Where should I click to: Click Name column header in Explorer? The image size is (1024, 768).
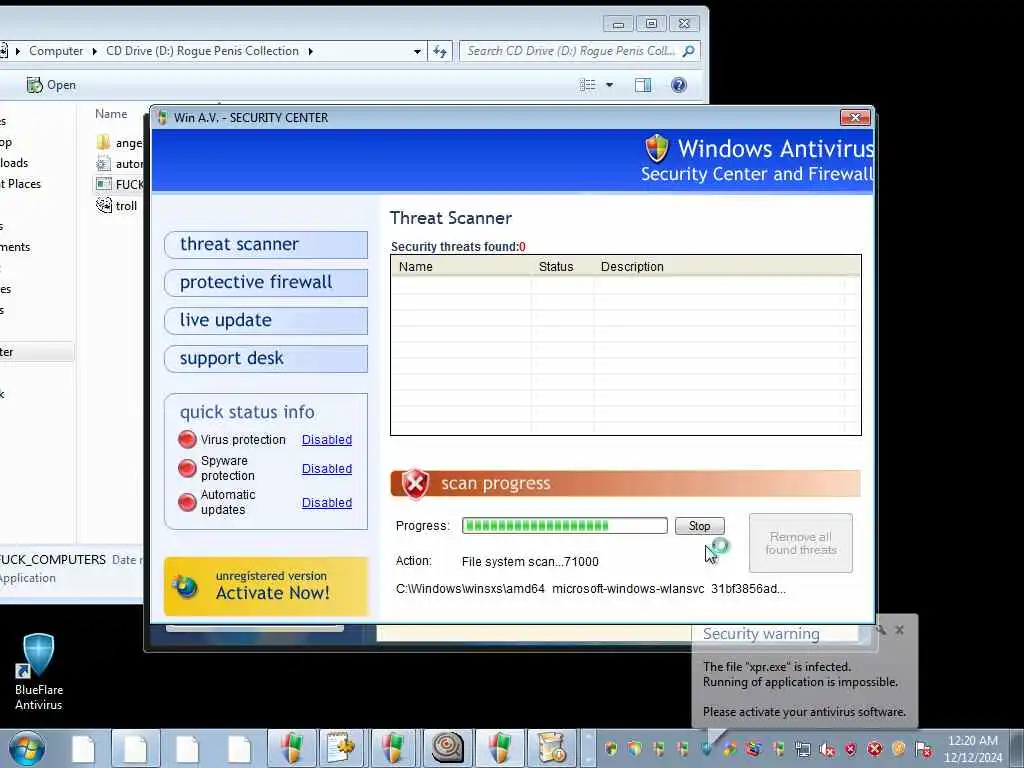[111, 114]
